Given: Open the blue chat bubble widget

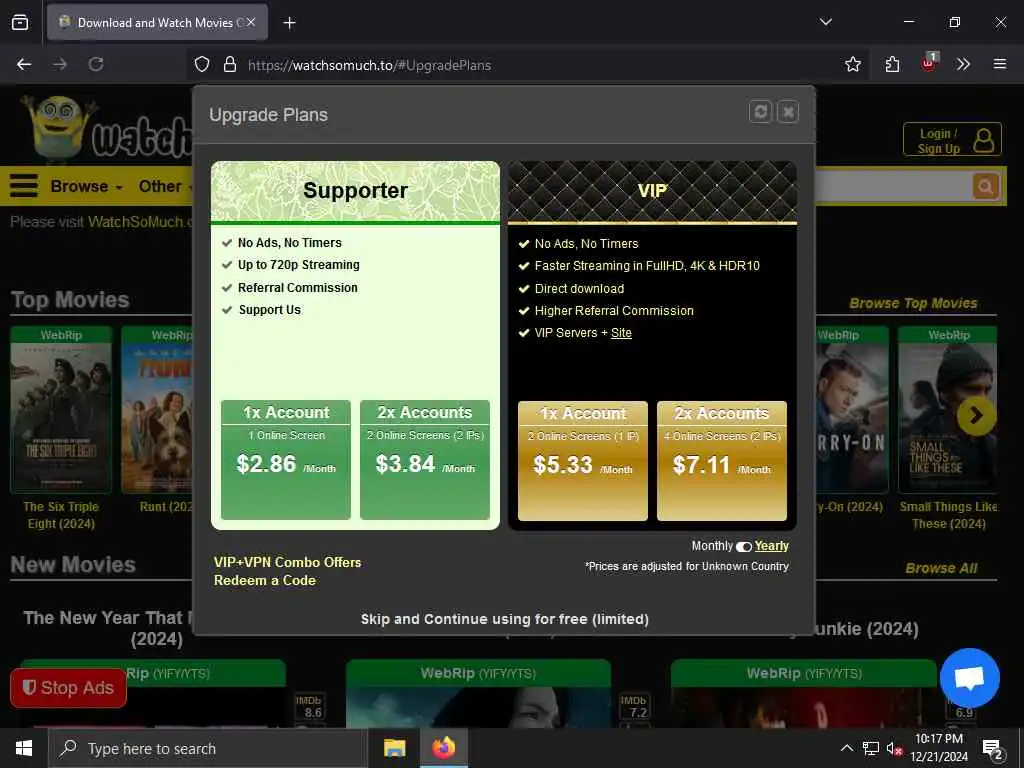Looking at the screenshot, I should coord(969,678).
